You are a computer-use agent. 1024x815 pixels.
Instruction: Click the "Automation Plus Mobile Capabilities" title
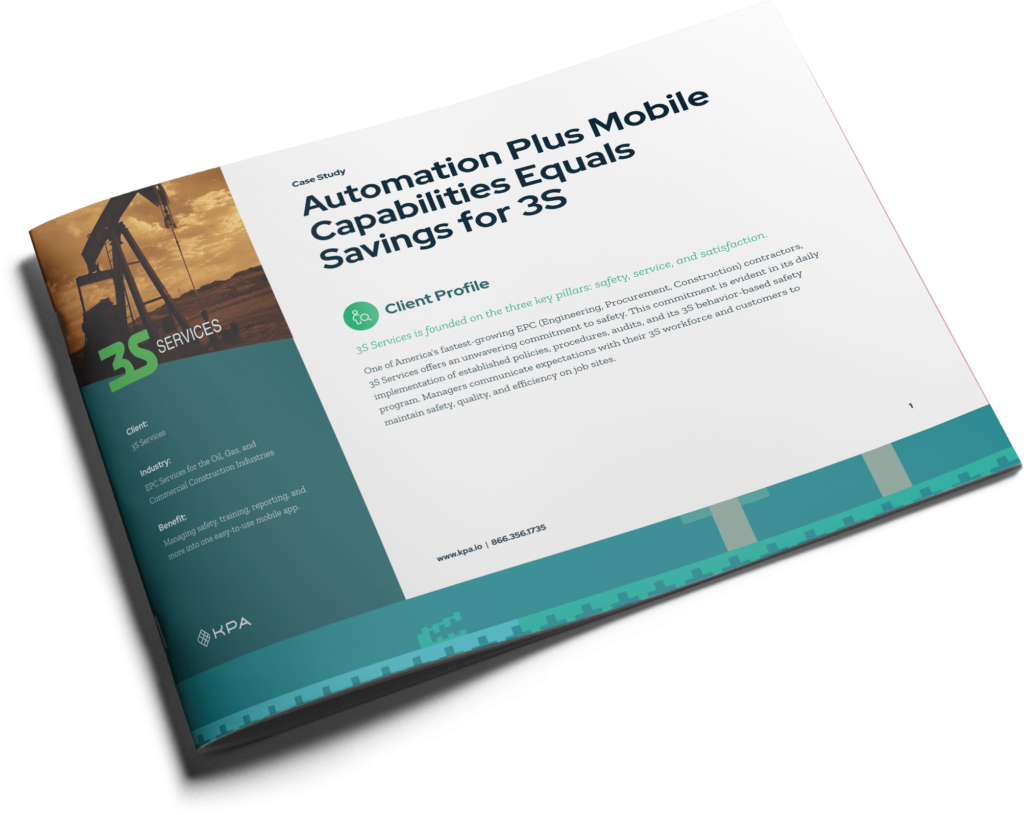(x=506, y=178)
